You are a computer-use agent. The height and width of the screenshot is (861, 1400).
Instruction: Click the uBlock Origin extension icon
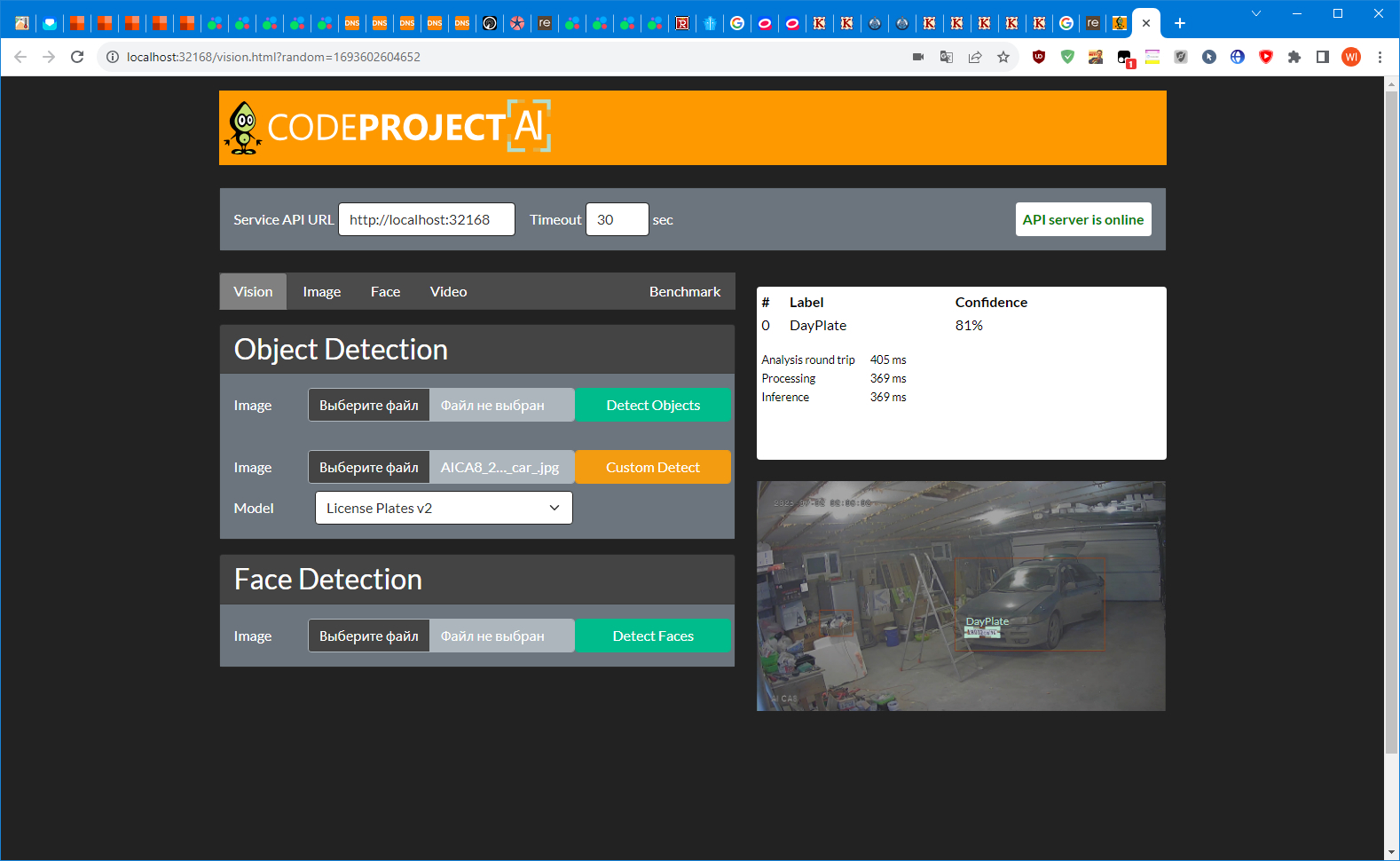[x=1039, y=57]
